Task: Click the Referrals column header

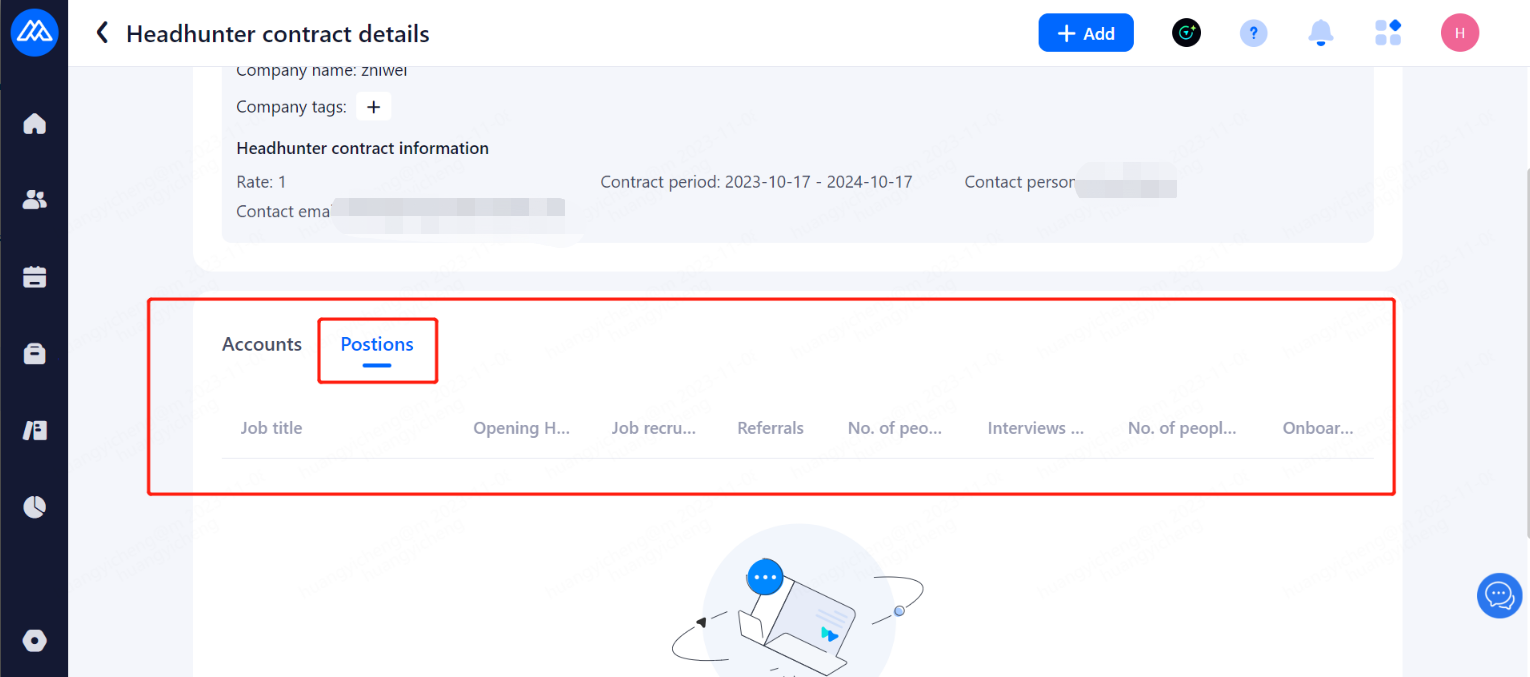Action: coord(770,428)
